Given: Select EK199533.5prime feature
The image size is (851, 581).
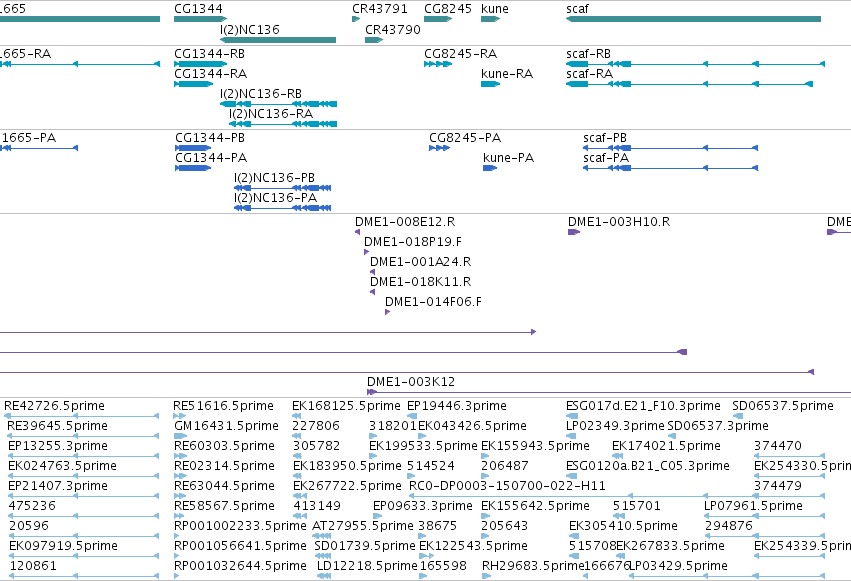Looking at the screenshot, I should click(x=373, y=456).
